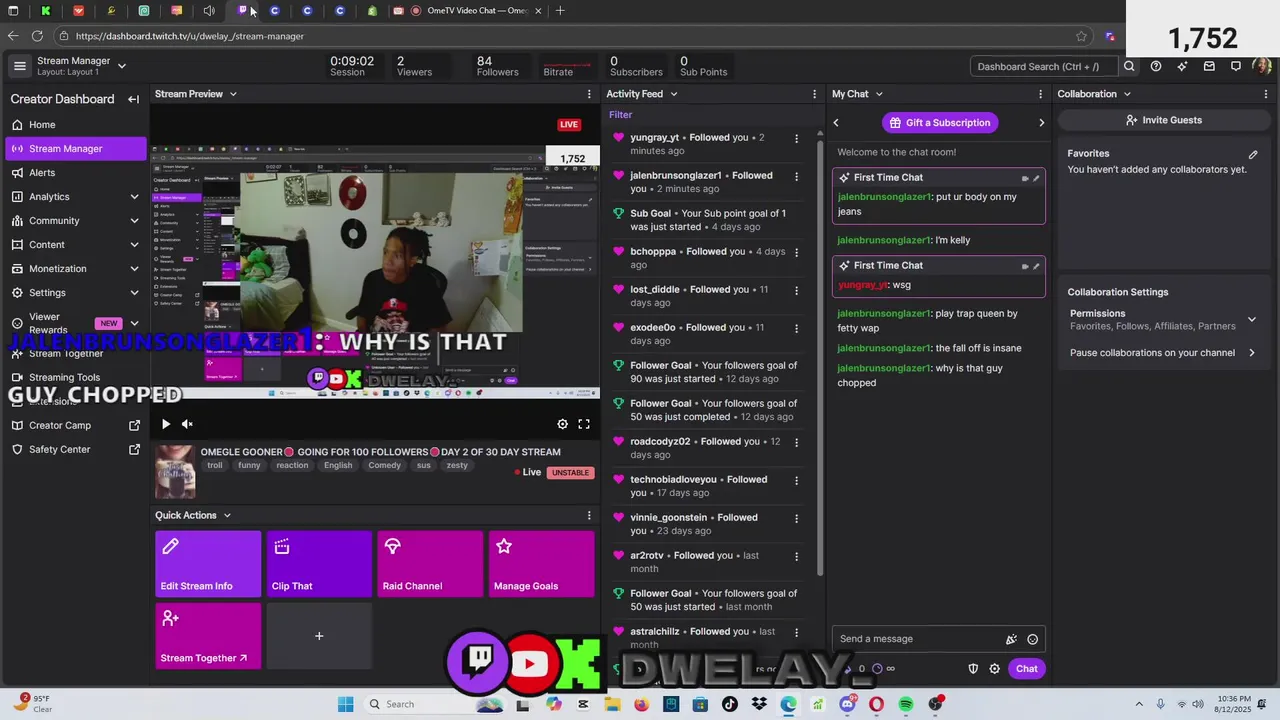Click the Raid Channel quick action
Viewport: 1280px width, 720px height.
click(x=430, y=564)
